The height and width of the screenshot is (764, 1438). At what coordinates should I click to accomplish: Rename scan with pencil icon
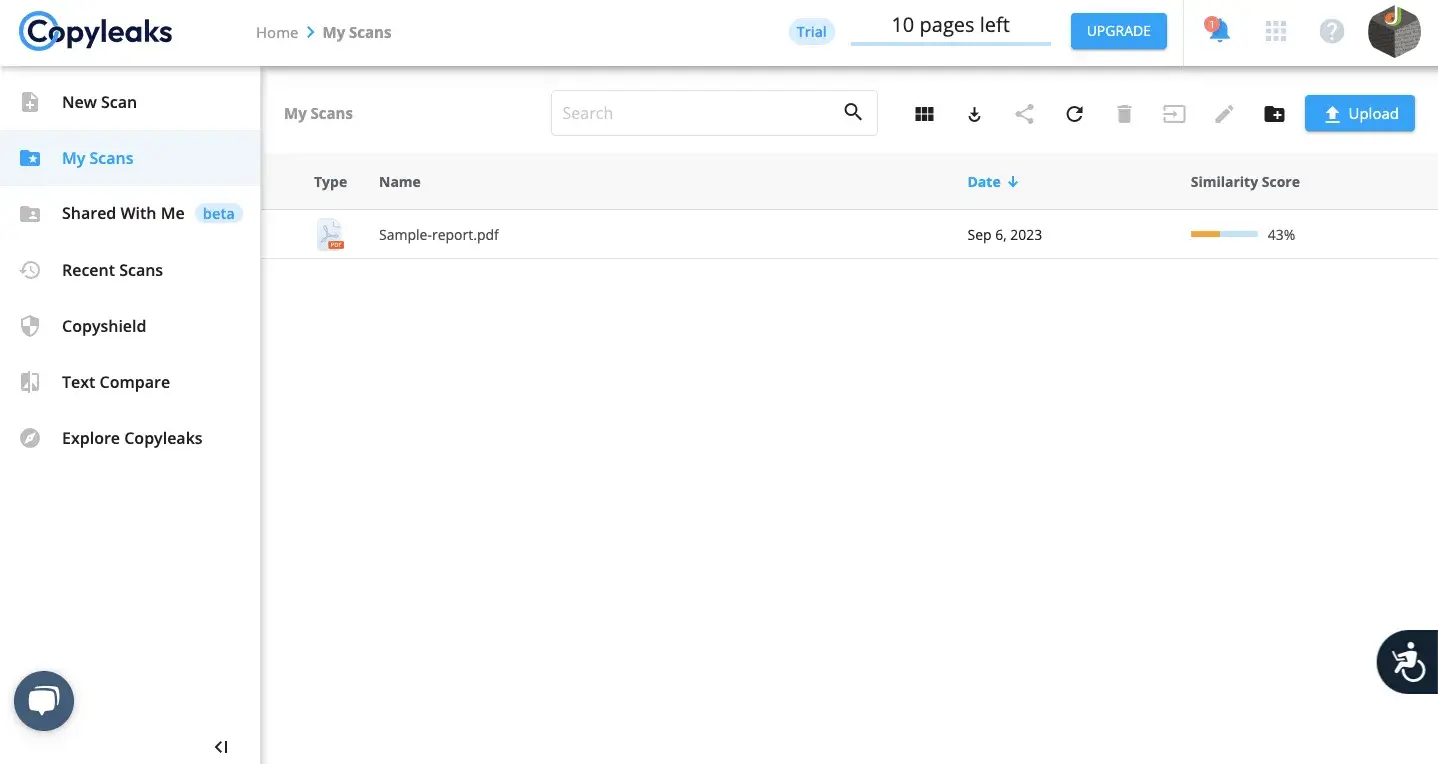(x=1223, y=113)
